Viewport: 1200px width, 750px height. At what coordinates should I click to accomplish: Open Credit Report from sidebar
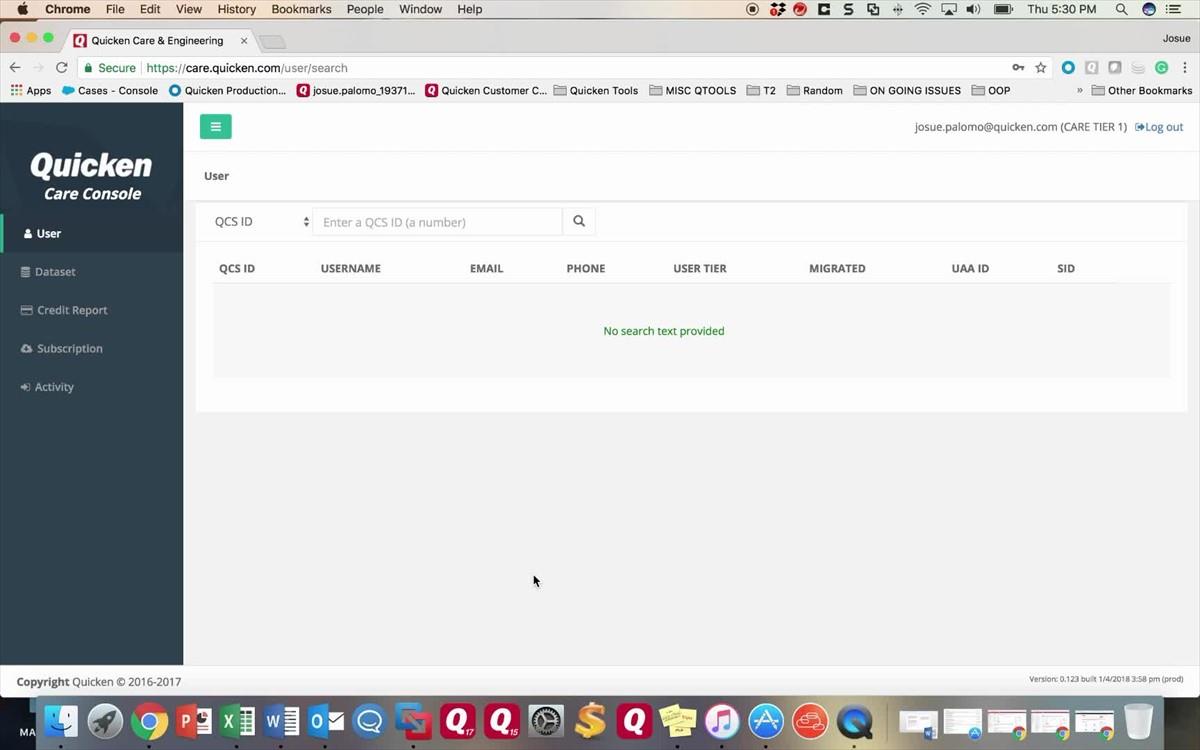tap(71, 310)
